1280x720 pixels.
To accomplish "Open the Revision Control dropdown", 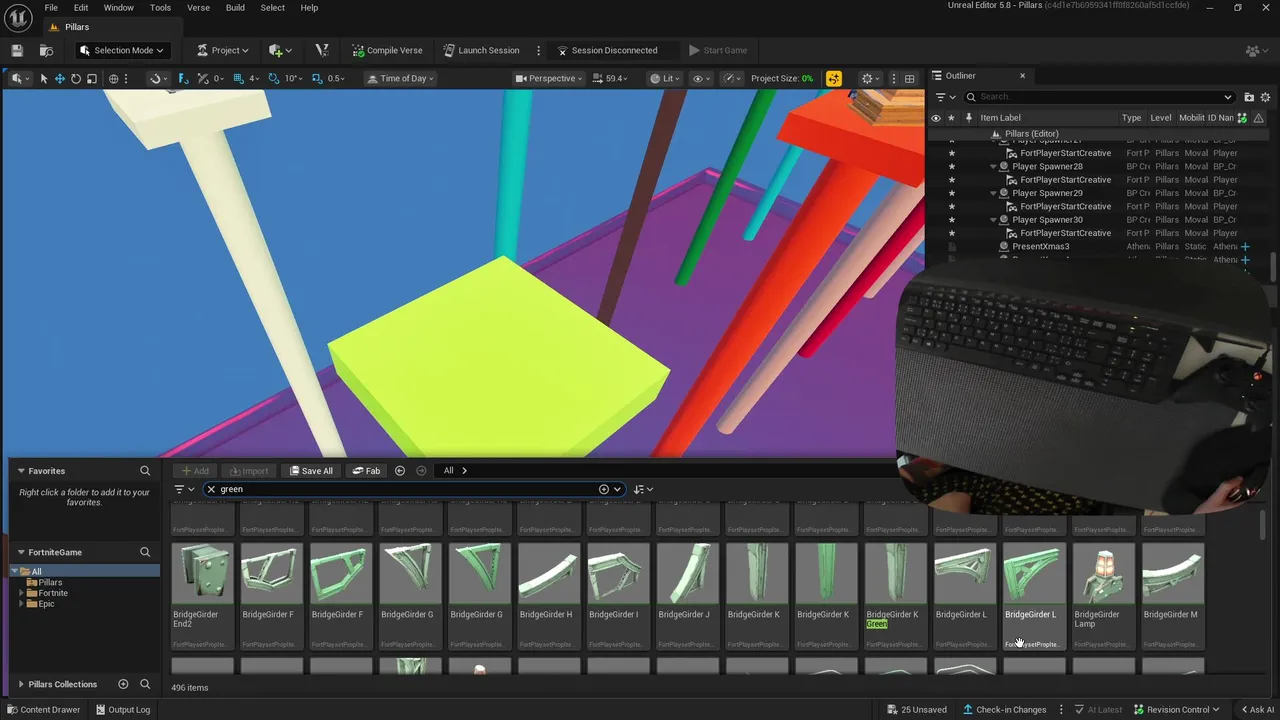I will pyautogui.click(x=1176, y=710).
